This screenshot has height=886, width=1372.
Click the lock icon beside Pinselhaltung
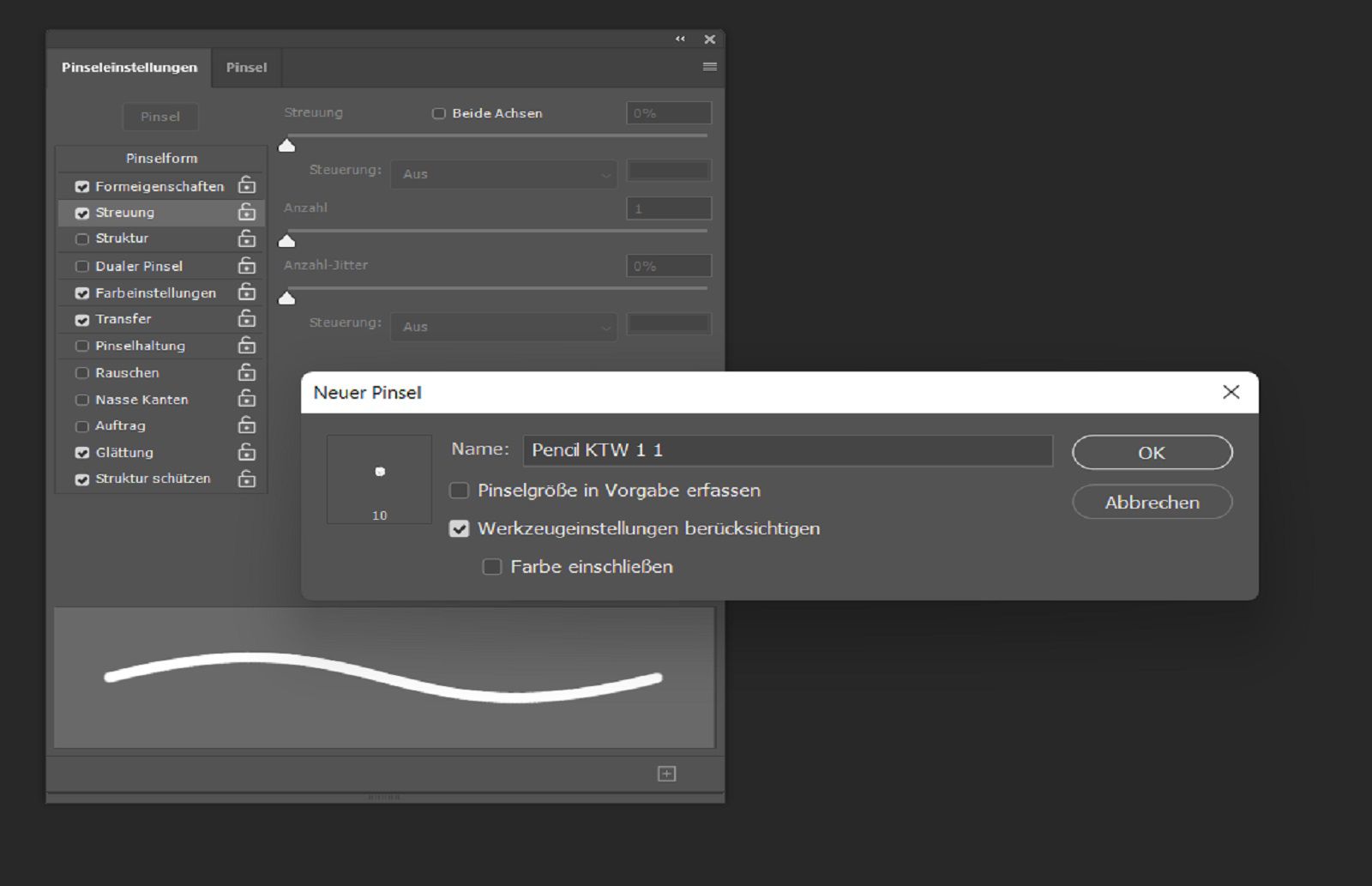[x=247, y=346]
